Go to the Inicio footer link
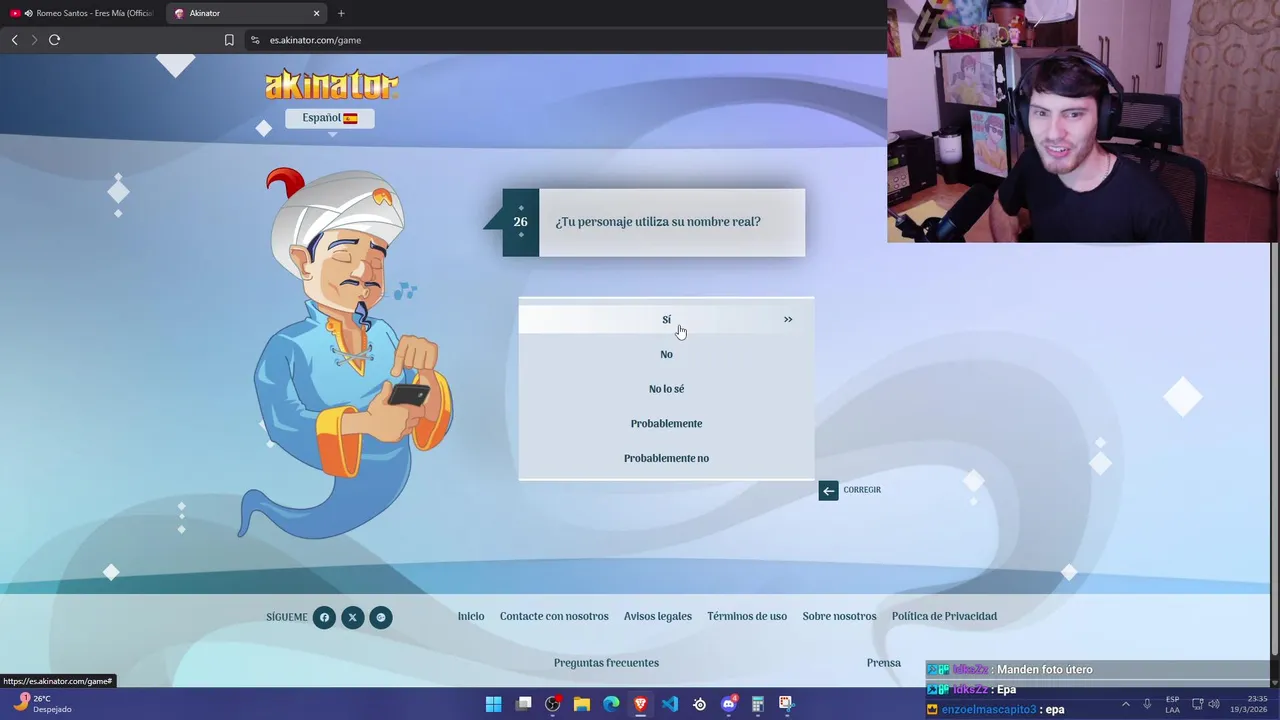The image size is (1280, 720). [471, 616]
